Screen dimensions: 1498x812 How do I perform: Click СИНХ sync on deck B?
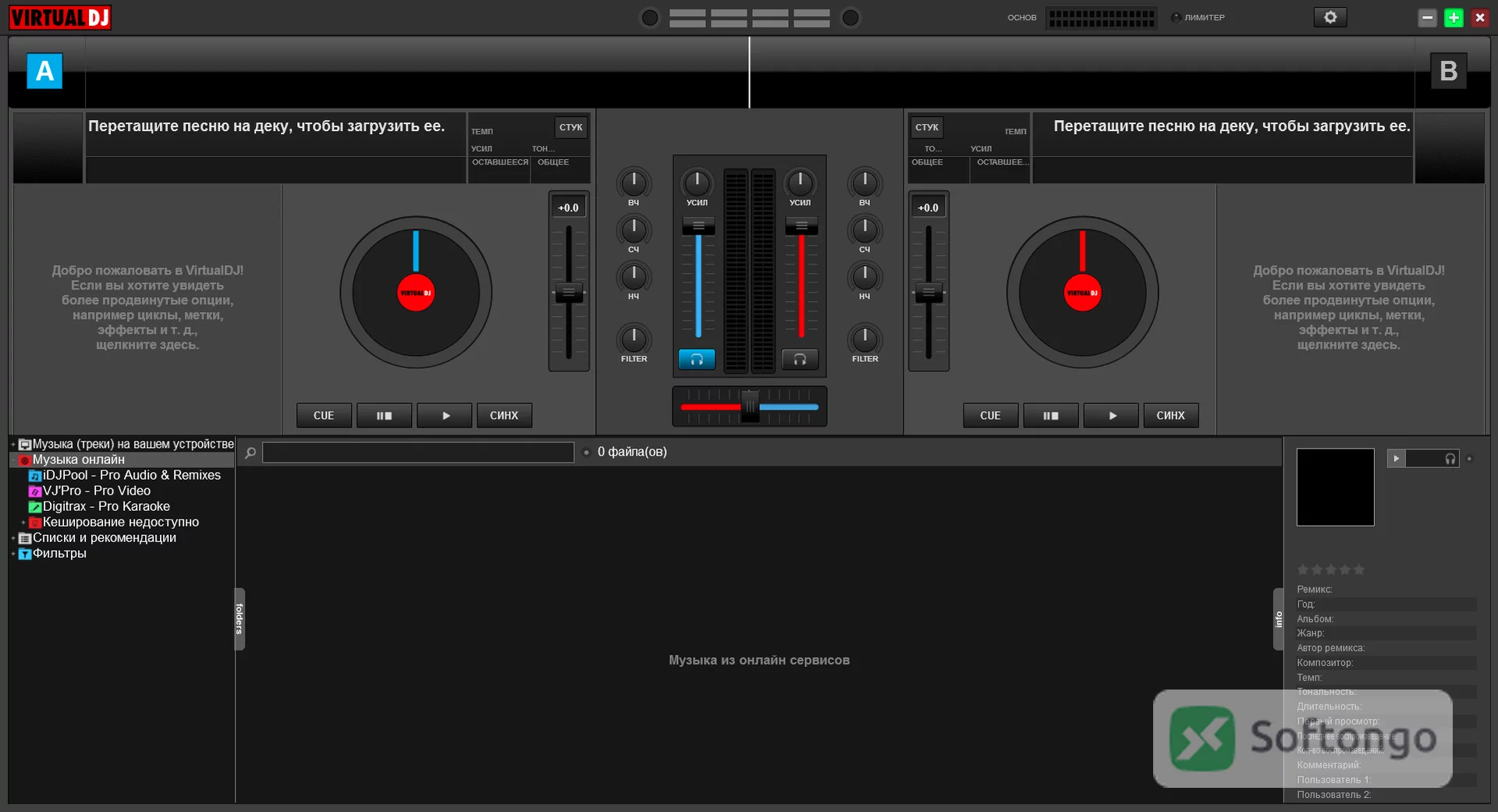click(1170, 416)
